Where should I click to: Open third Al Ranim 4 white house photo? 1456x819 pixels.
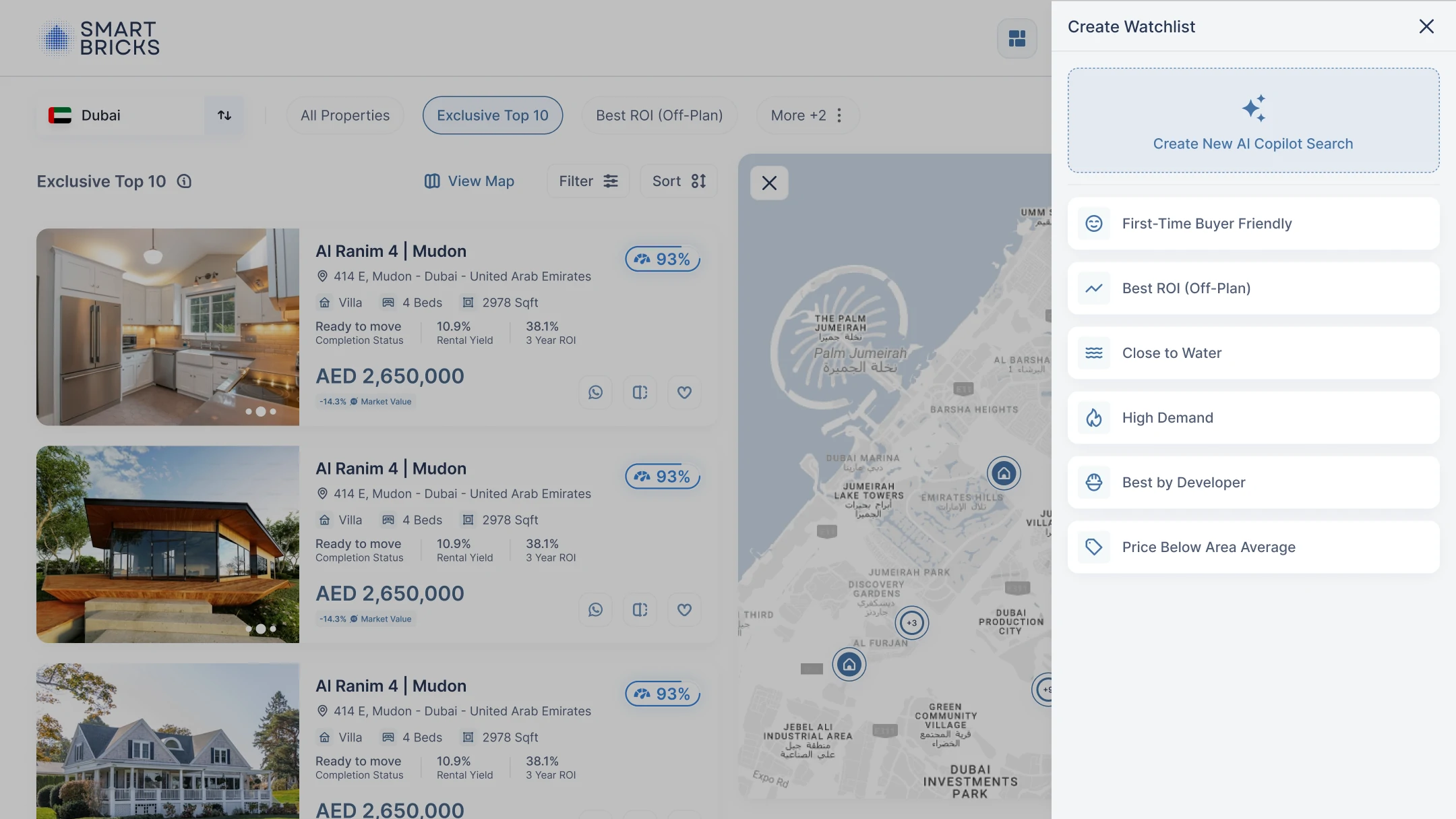tap(168, 741)
